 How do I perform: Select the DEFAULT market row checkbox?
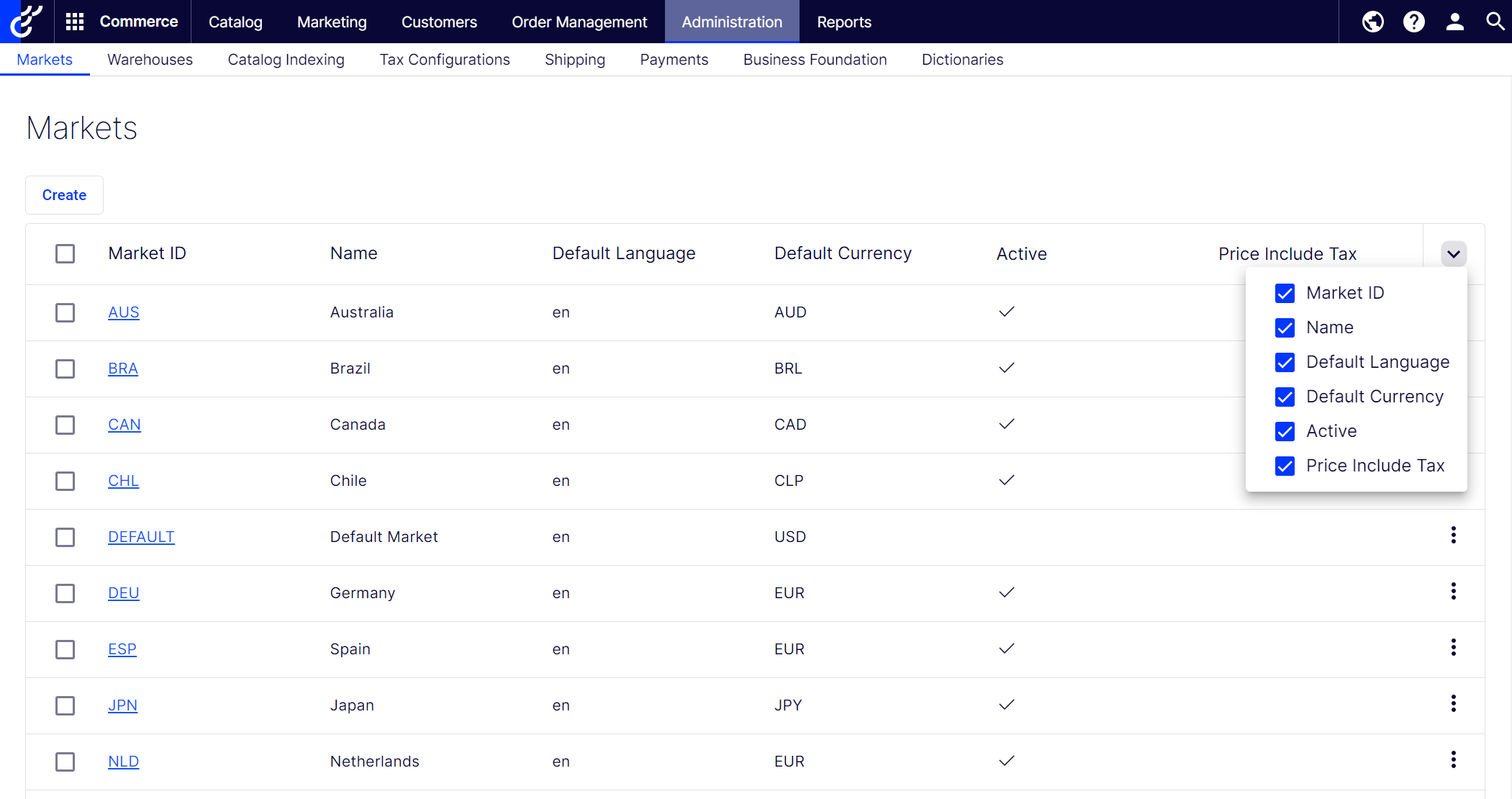[x=65, y=537]
